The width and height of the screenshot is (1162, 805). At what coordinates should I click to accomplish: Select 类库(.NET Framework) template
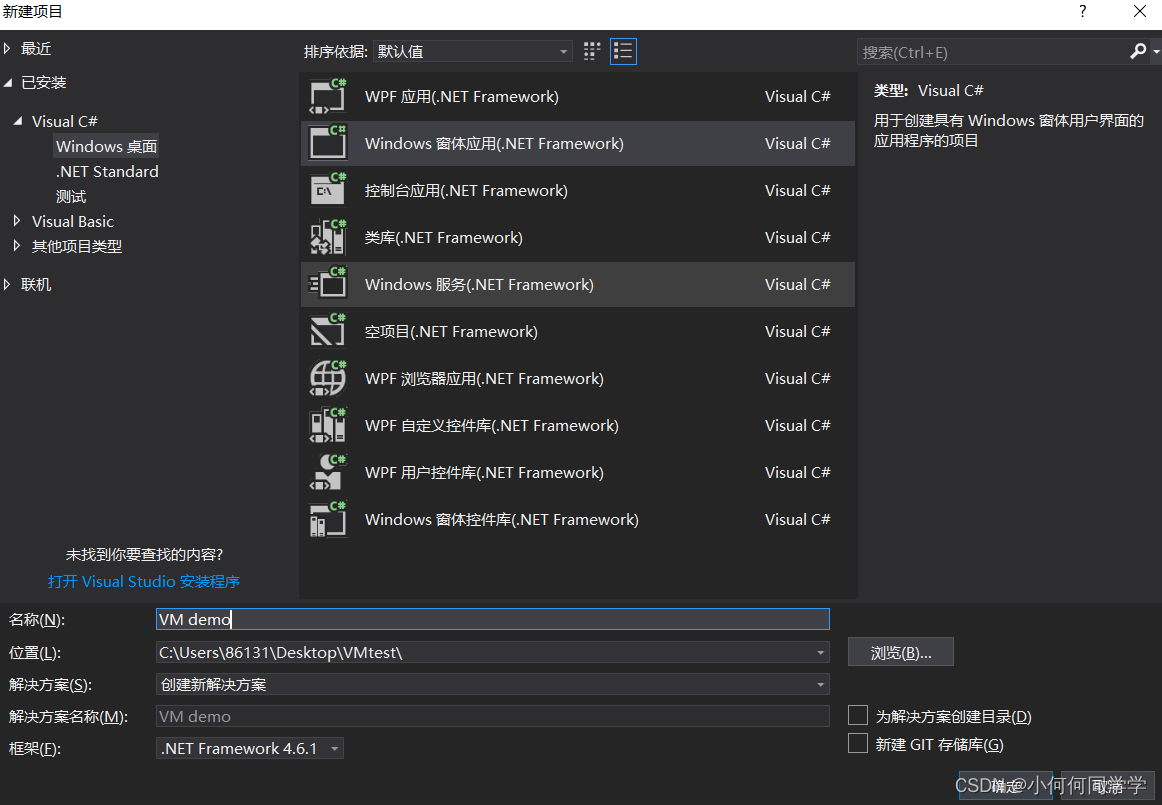pos(578,237)
